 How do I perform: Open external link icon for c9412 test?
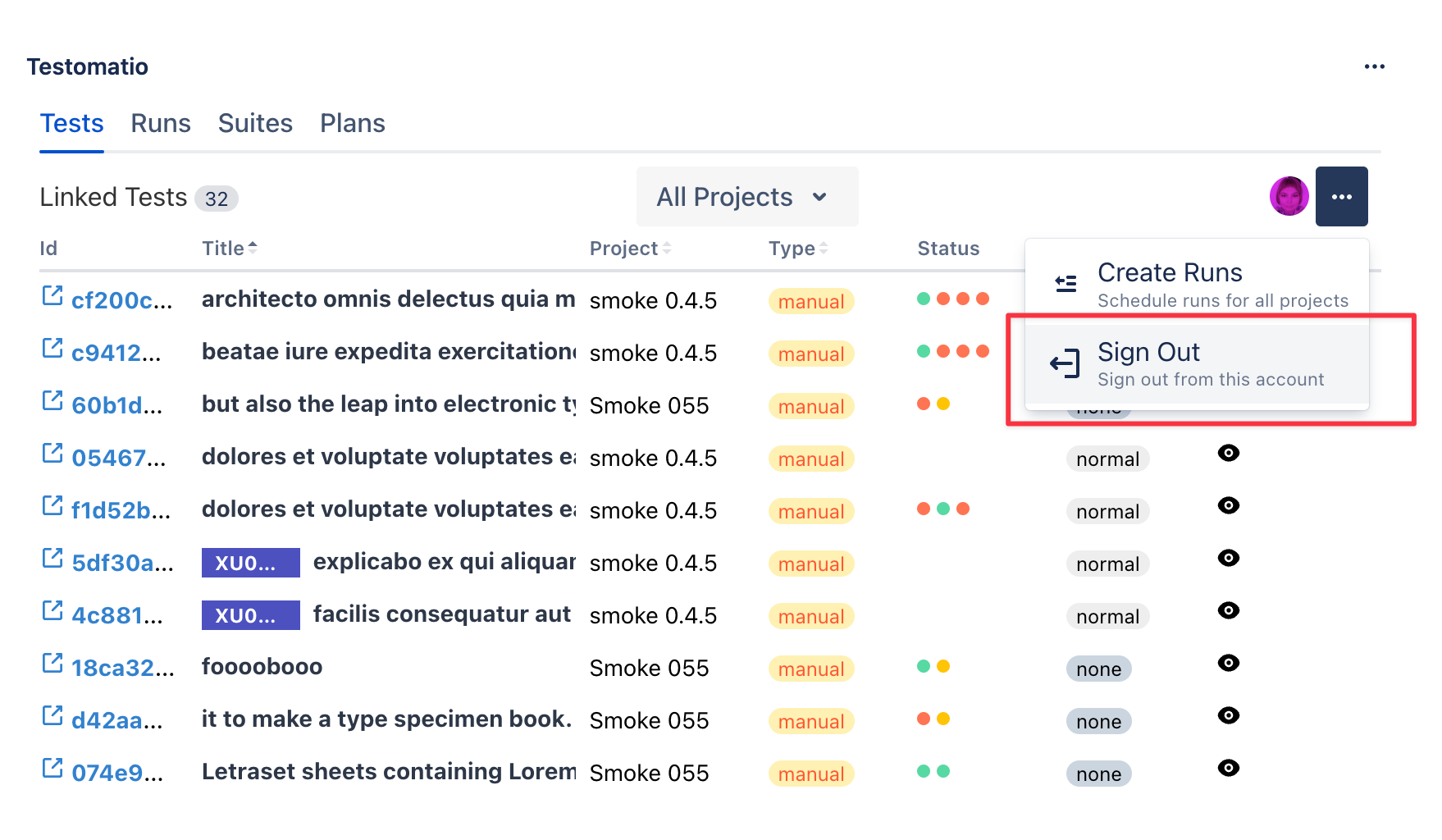(52, 349)
